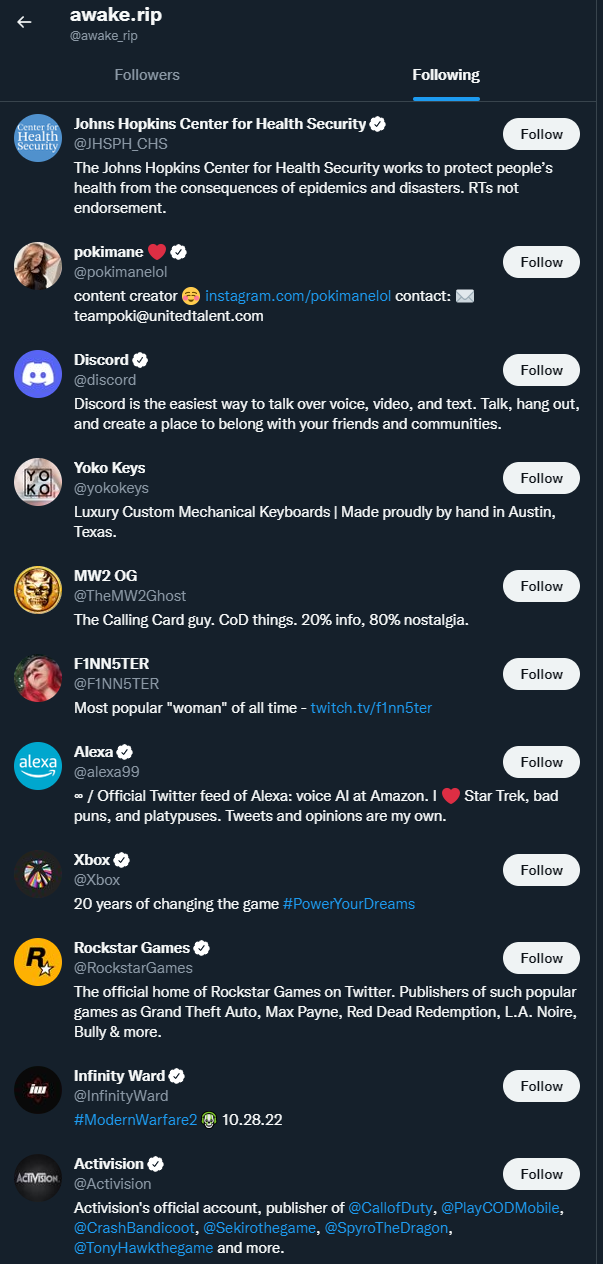603x1264 pixels.
Task: Follow the Discord account
Action: point(541,370)
